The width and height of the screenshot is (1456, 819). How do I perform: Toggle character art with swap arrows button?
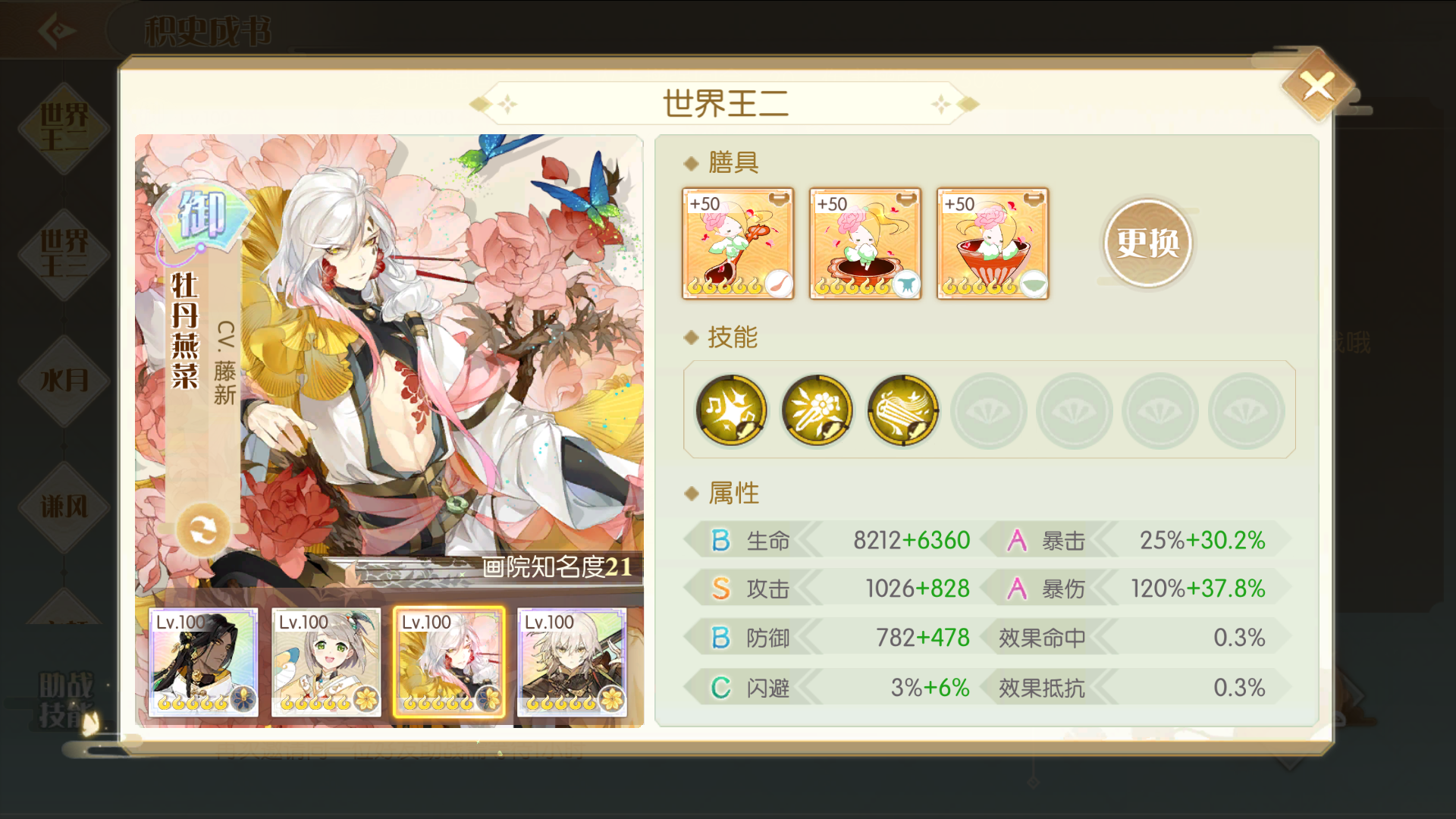(x=203, y=530)
